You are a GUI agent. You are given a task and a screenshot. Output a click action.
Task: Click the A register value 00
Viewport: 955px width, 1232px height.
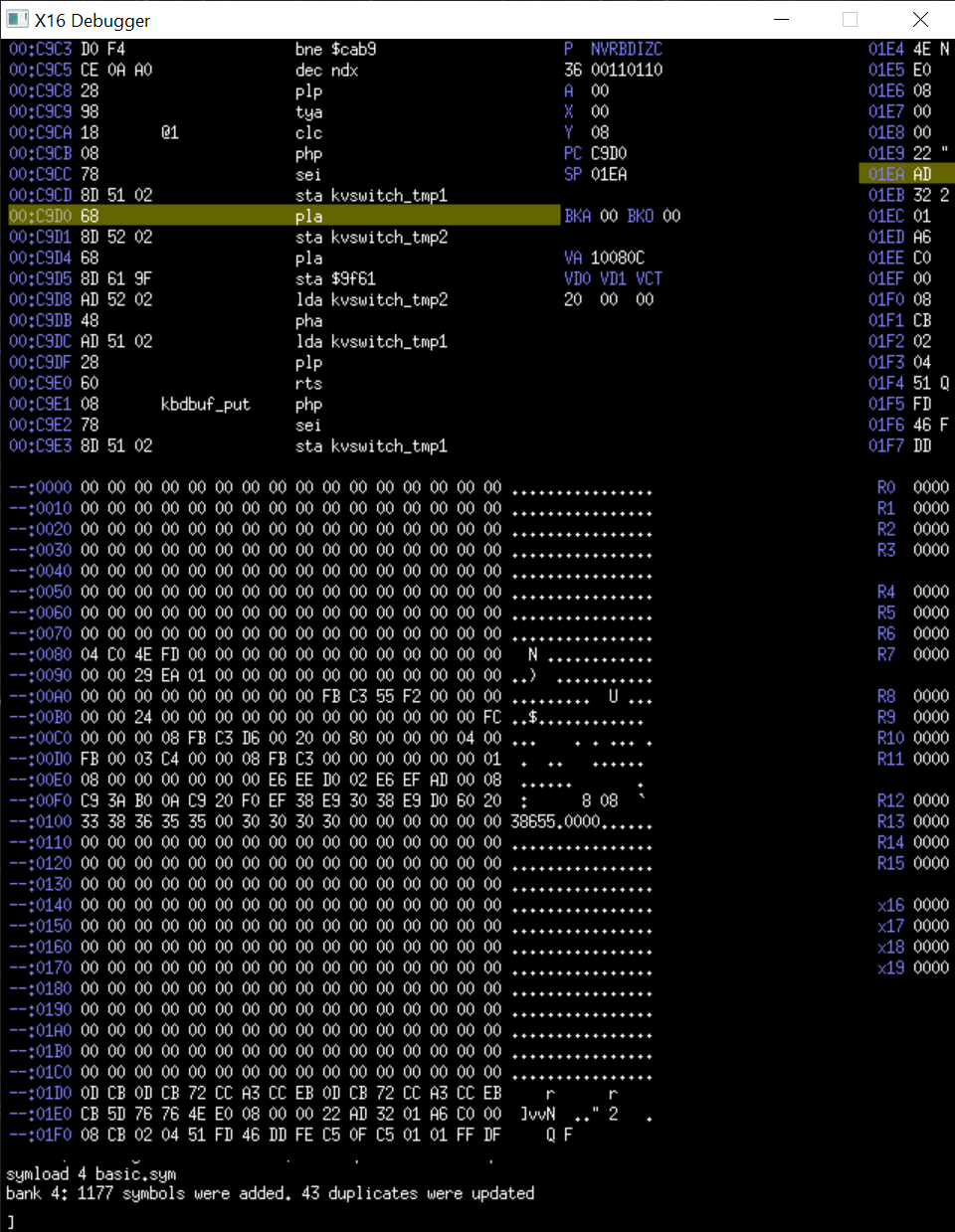[x=600, y=90]
